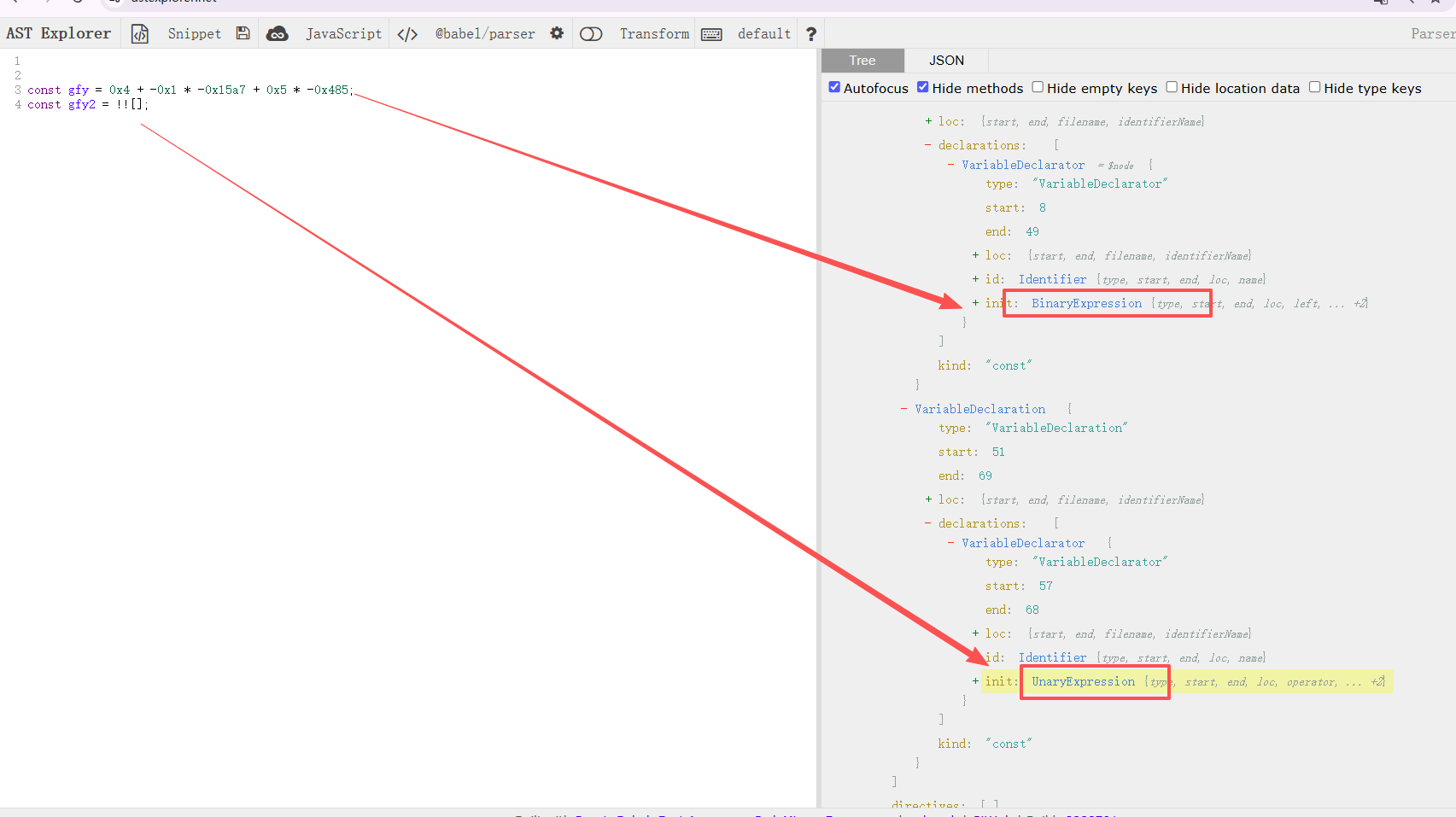
Task: Click the VariableDeclaration node name
Action: [x=979, y=409]
